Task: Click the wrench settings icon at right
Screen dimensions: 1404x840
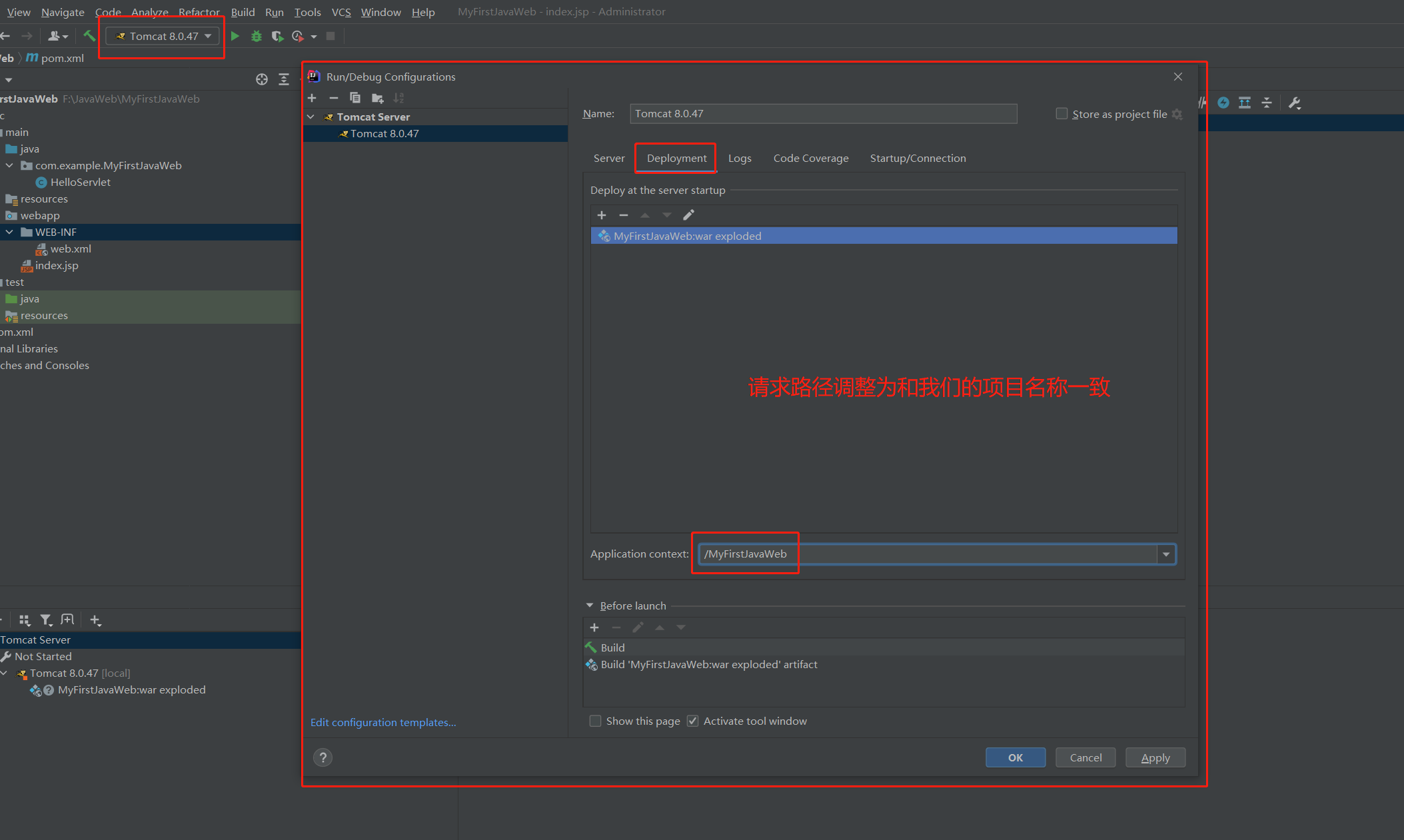Action: point(1295,103)
